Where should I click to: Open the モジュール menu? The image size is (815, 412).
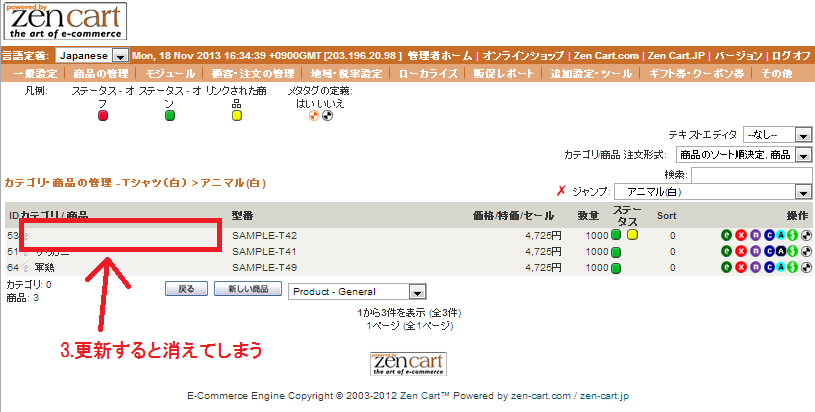point(170,74)
